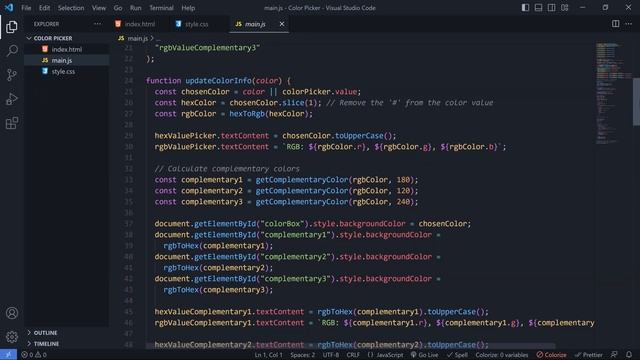Toggle the bottom panel layout button

point(538,8)
